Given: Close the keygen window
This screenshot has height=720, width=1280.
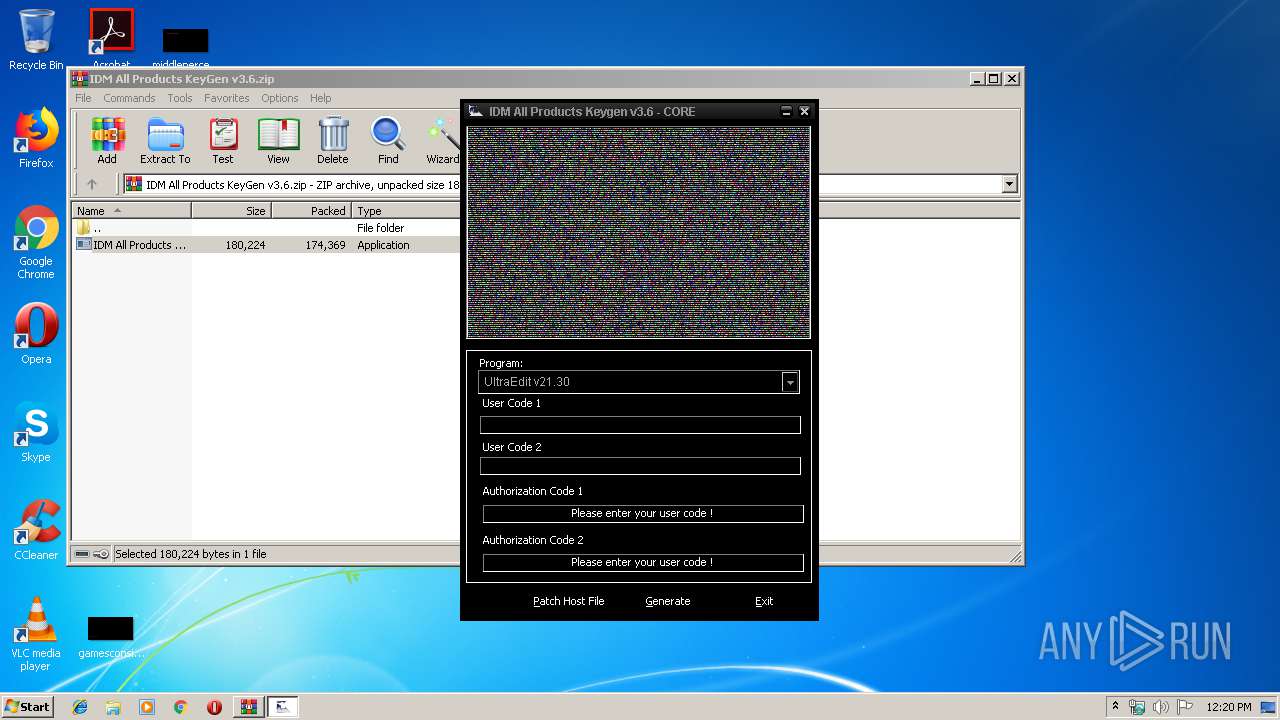Looking at the screenshot, I should (x=804, y=111).
